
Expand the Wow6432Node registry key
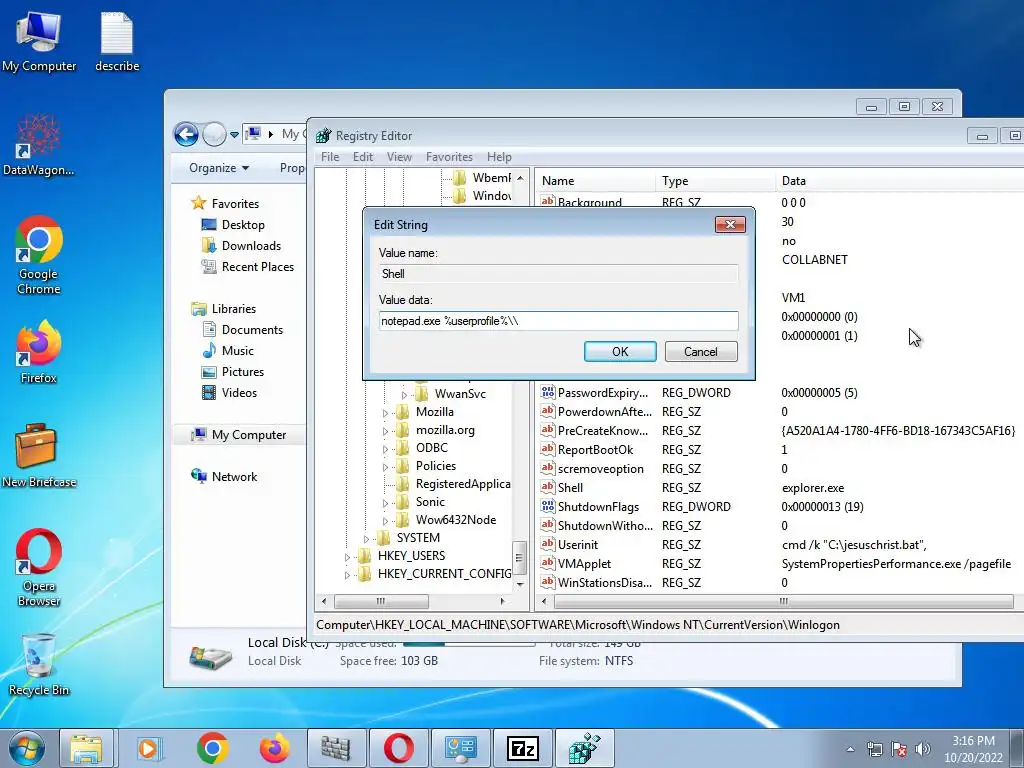385,521
